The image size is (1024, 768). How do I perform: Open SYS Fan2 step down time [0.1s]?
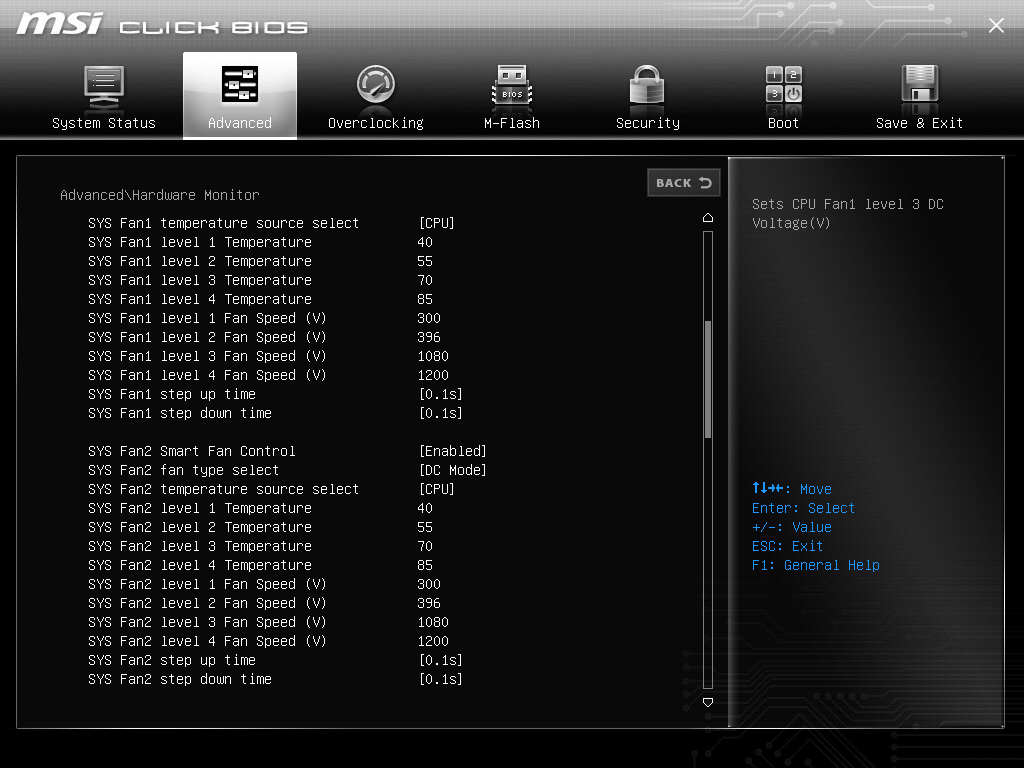pyautogui.click(x=441, y=679)
